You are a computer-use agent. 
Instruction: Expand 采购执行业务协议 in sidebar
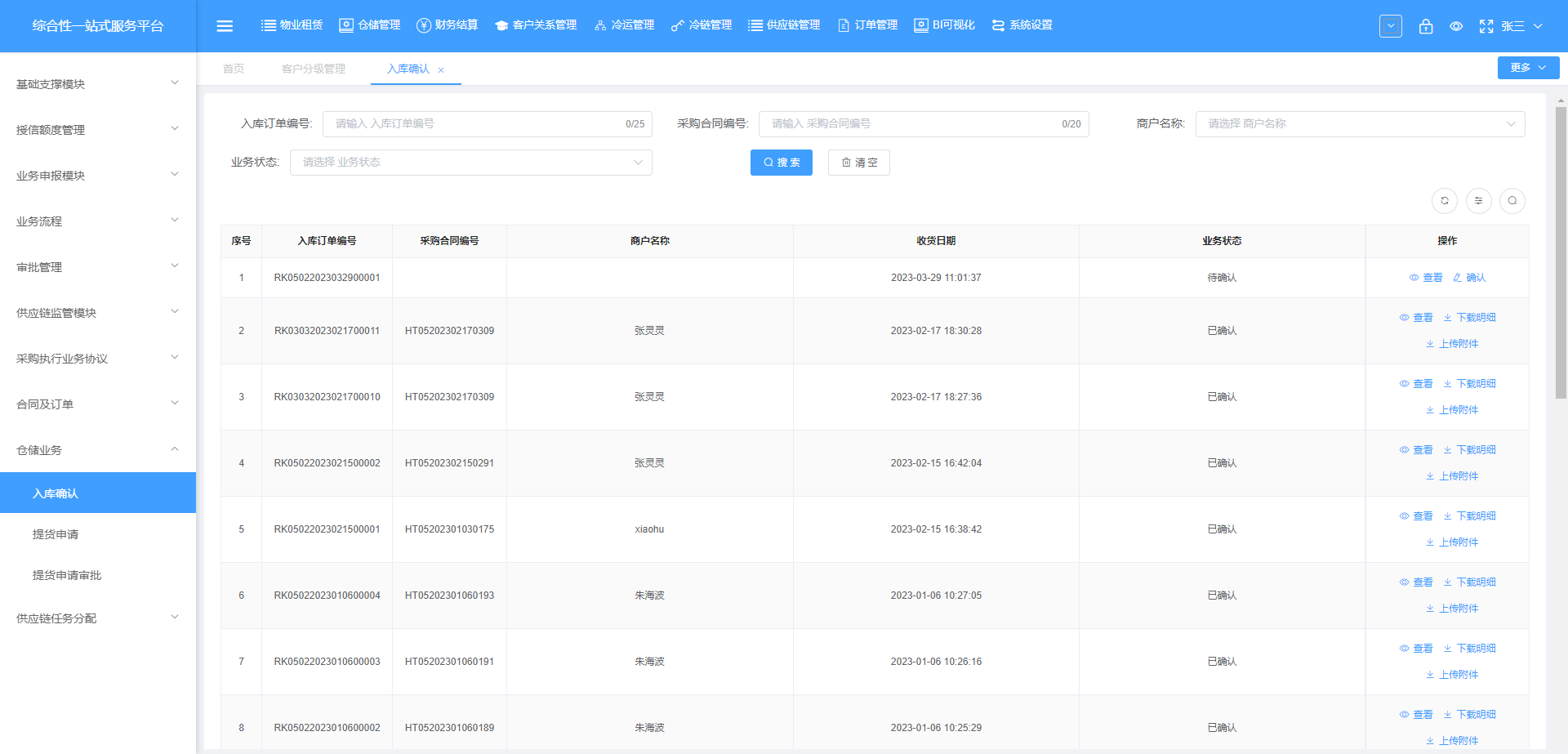tap(98, 359)
